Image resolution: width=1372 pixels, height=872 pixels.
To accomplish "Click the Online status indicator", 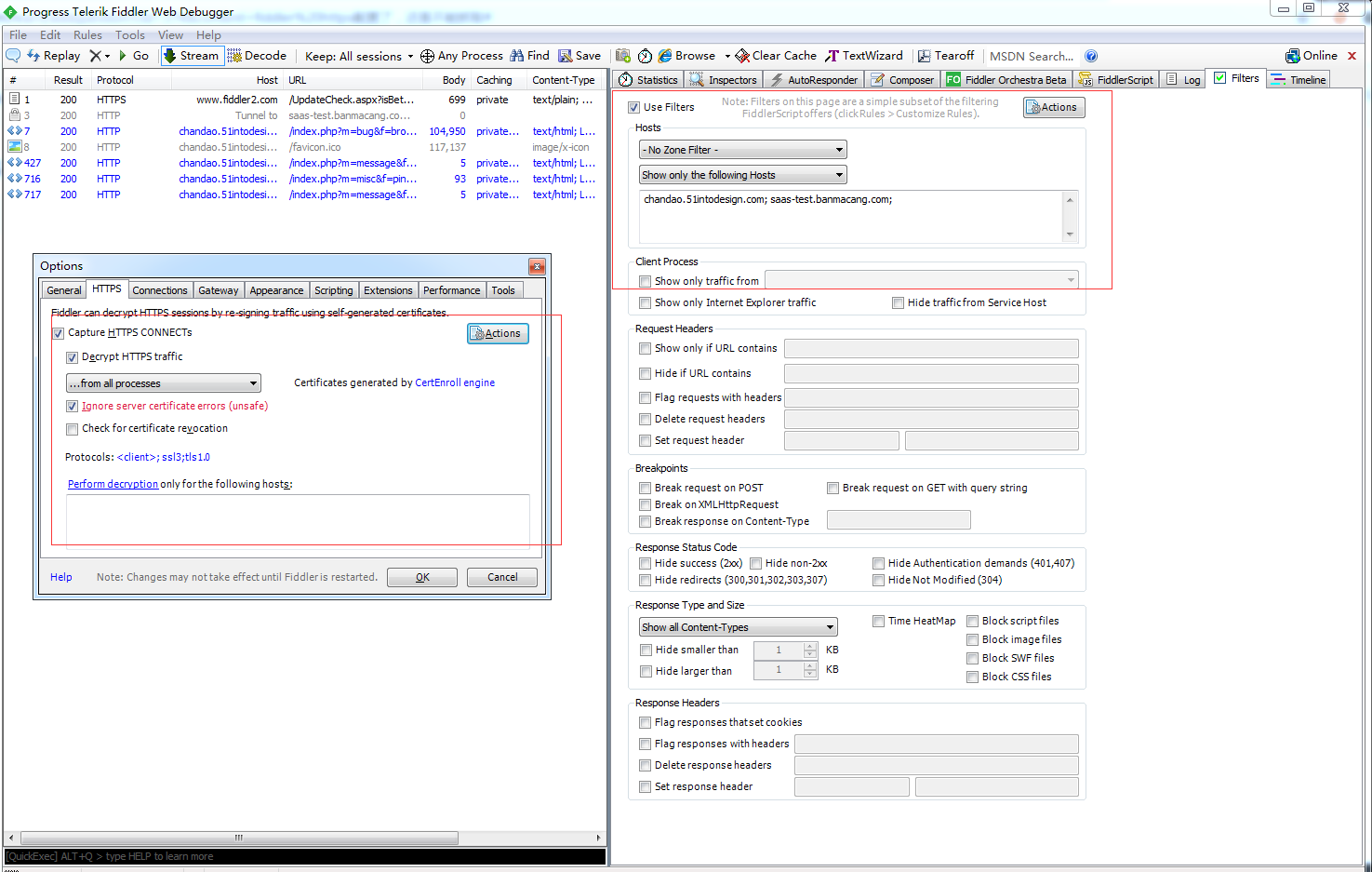I will click(x=1312, y=56).
